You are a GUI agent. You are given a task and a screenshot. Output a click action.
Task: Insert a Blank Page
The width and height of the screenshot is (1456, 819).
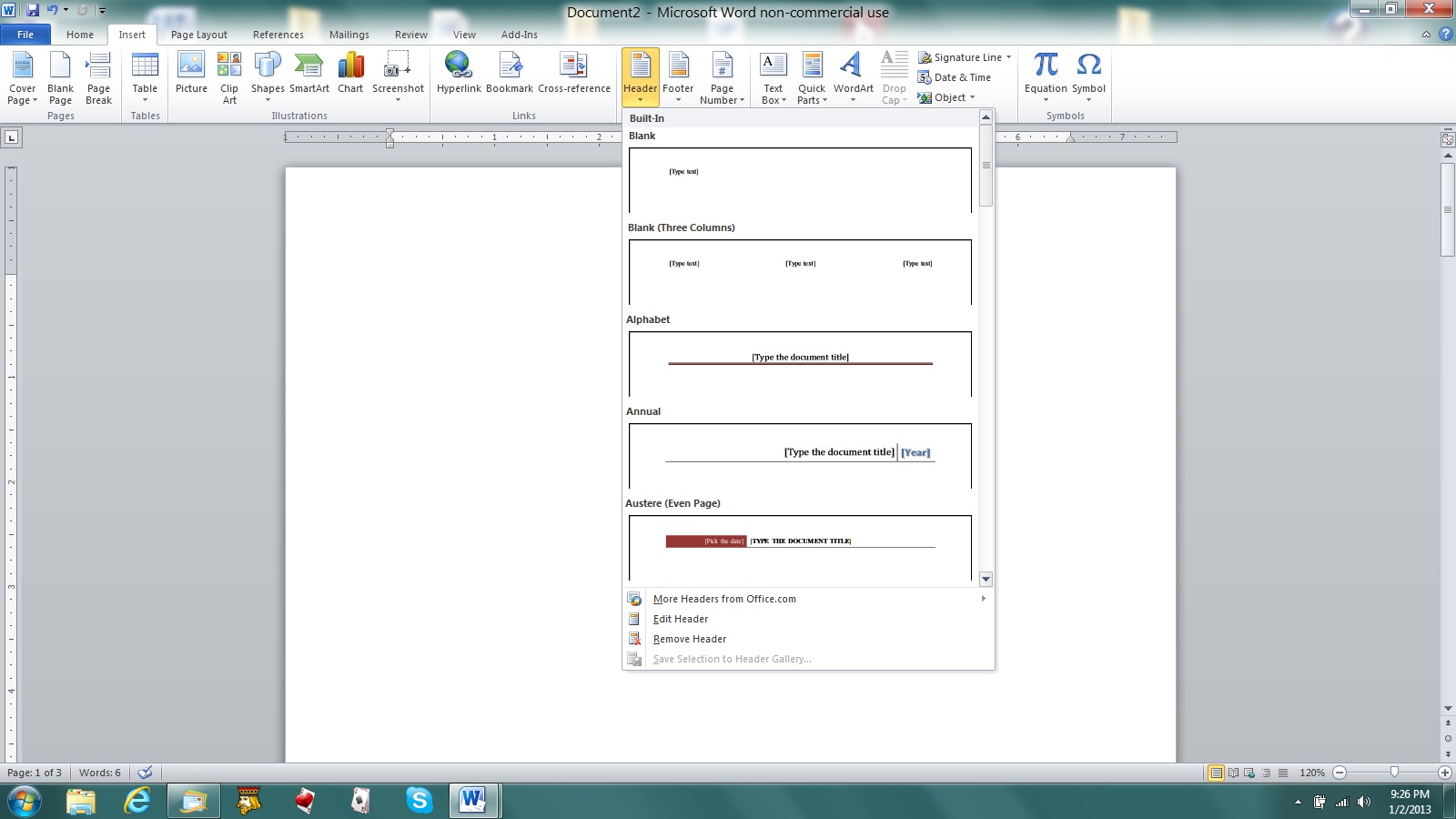point(60,78)
